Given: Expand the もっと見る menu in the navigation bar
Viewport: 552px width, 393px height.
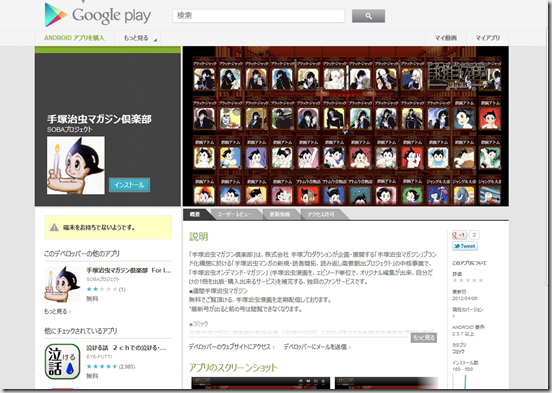Looking at the screenshot, I should click(140, 38).
